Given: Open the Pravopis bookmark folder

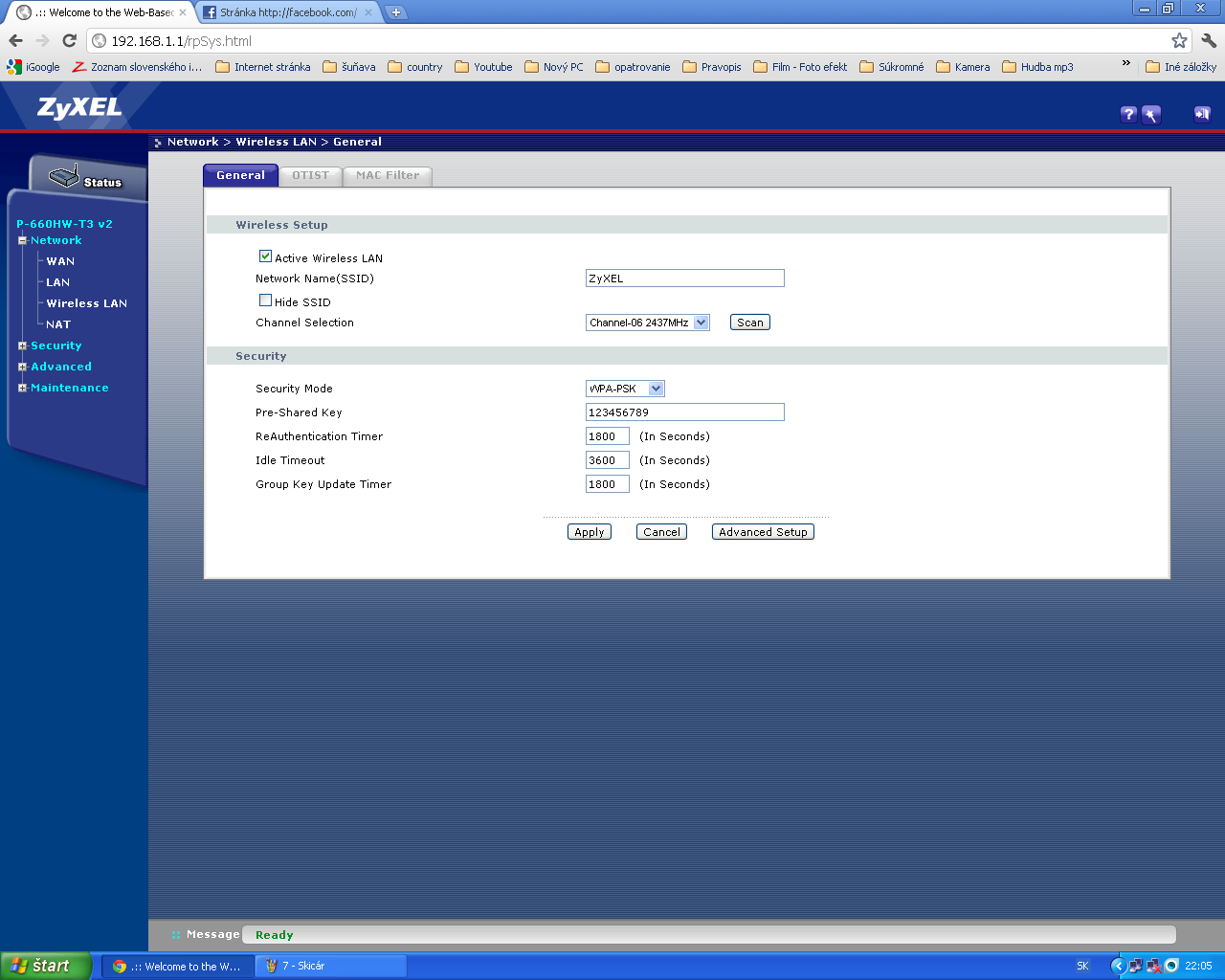Looking at the screenshot, I should 712,67.
